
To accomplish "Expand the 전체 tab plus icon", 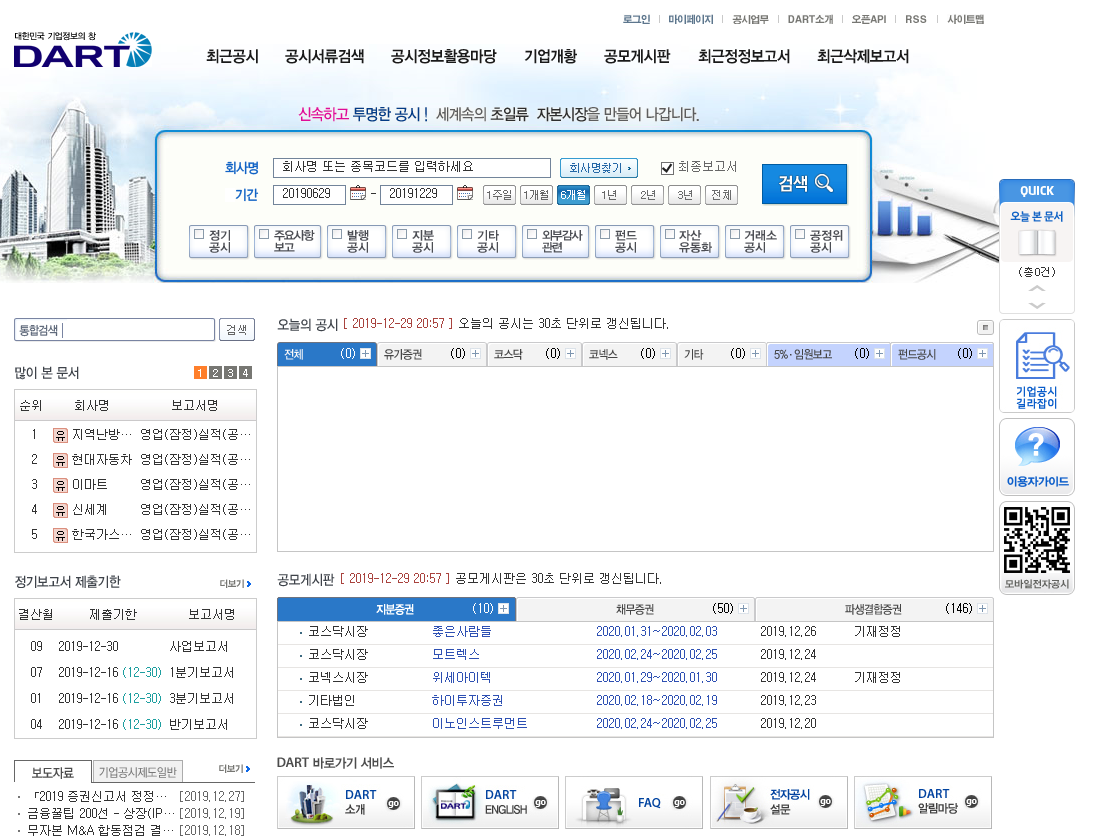I will pyautogui.click(x=365, y=354).
